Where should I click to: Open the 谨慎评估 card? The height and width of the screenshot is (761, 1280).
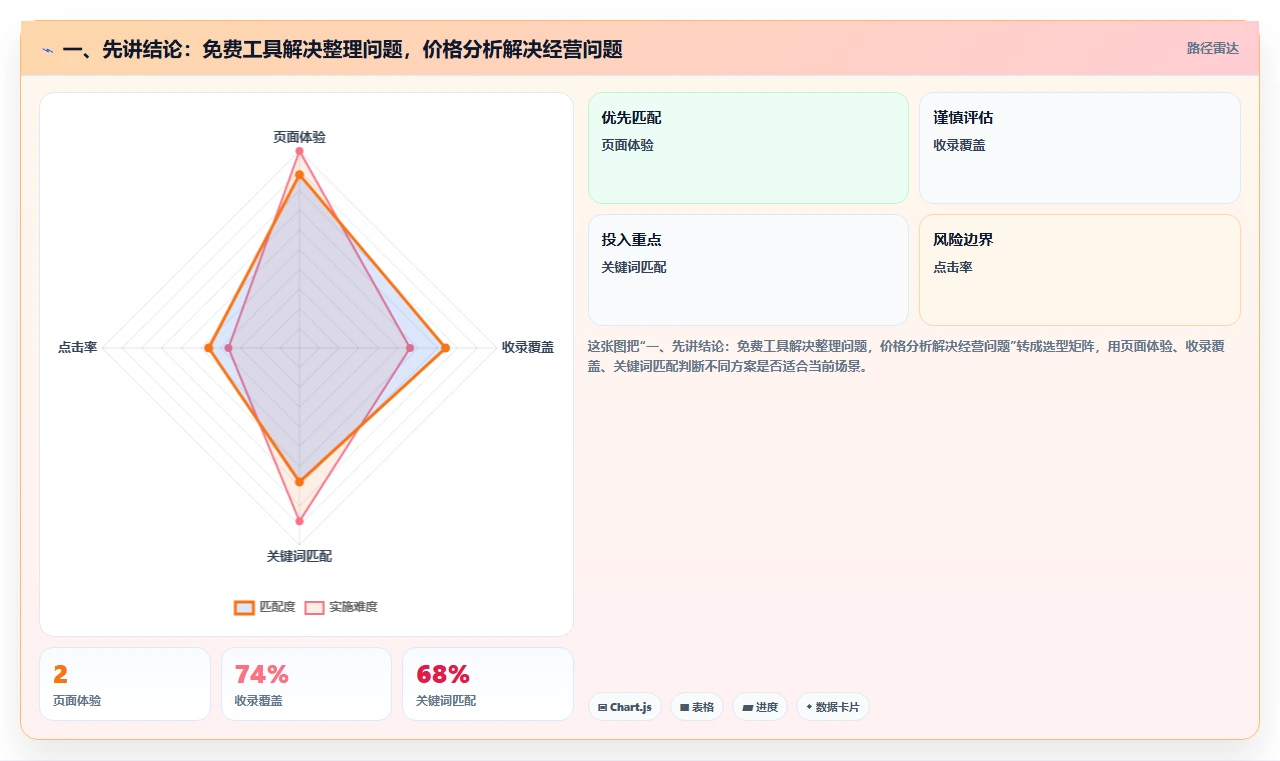[x=1080, y=148]
